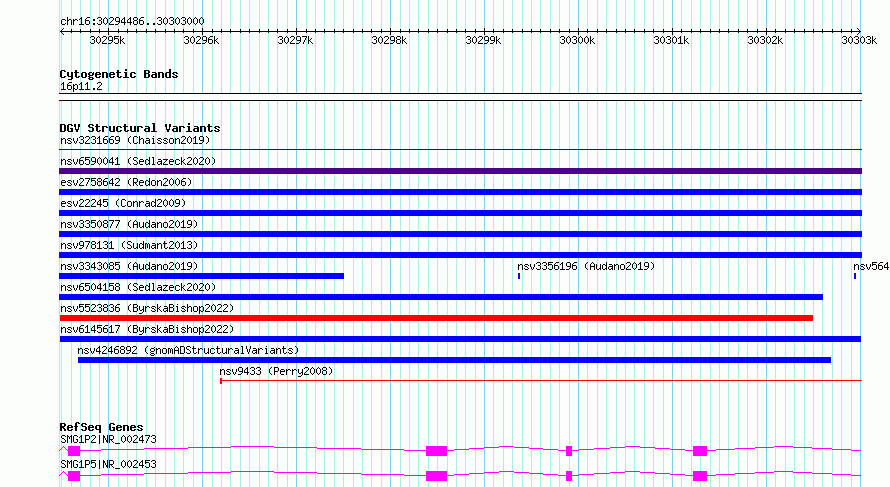Click the nsv6590041 (Sedlazeck2020) label
The image size is (890, 487).
click(x=138, y=161)
